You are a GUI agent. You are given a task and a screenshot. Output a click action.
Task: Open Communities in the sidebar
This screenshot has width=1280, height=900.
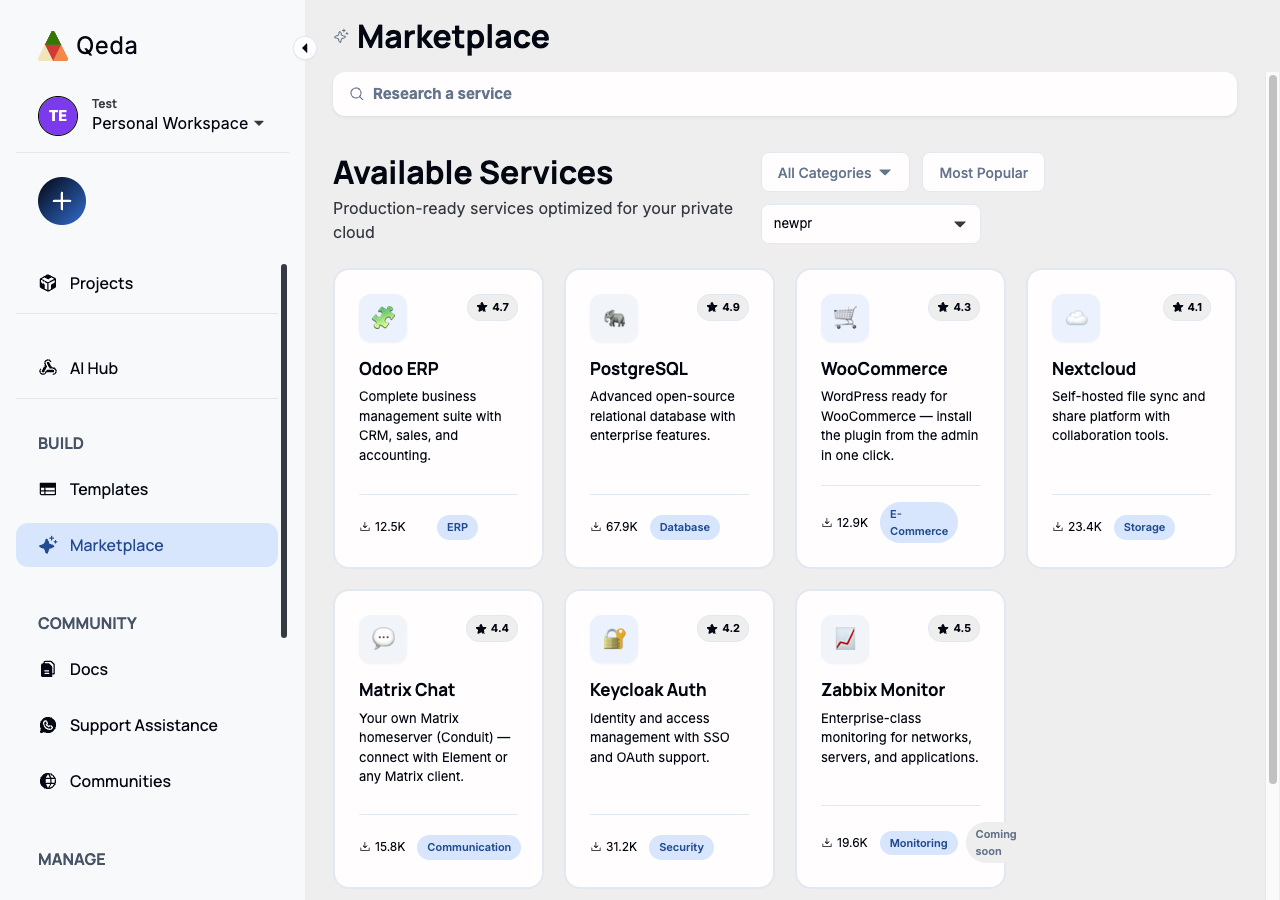[147, 781]
